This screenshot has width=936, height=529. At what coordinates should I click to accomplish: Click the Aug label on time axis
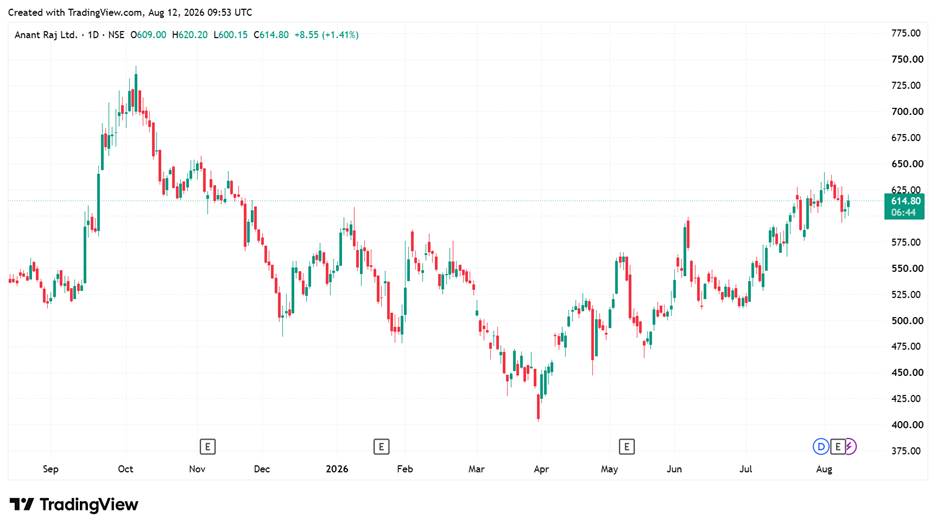[824, 469]
